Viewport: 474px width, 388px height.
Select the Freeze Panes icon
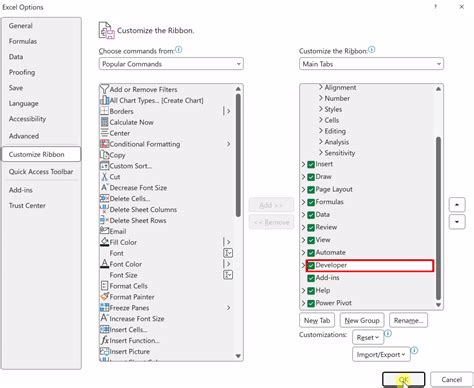[x=105, y=307]
